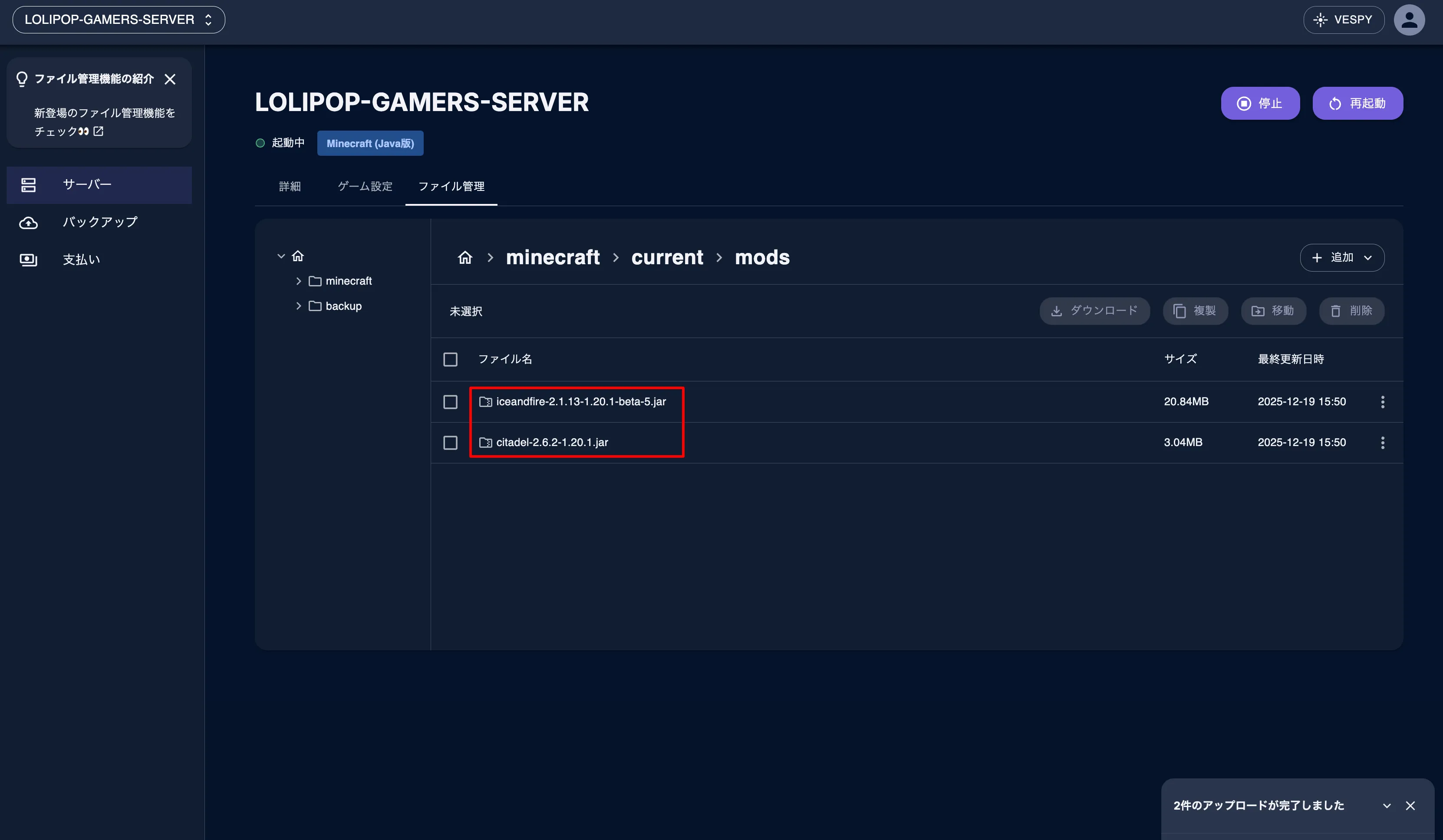Check the citadel-2.6.2 jar file checkbox
Viewport: 1443px width, 840px height.
(x=450, y=442)
